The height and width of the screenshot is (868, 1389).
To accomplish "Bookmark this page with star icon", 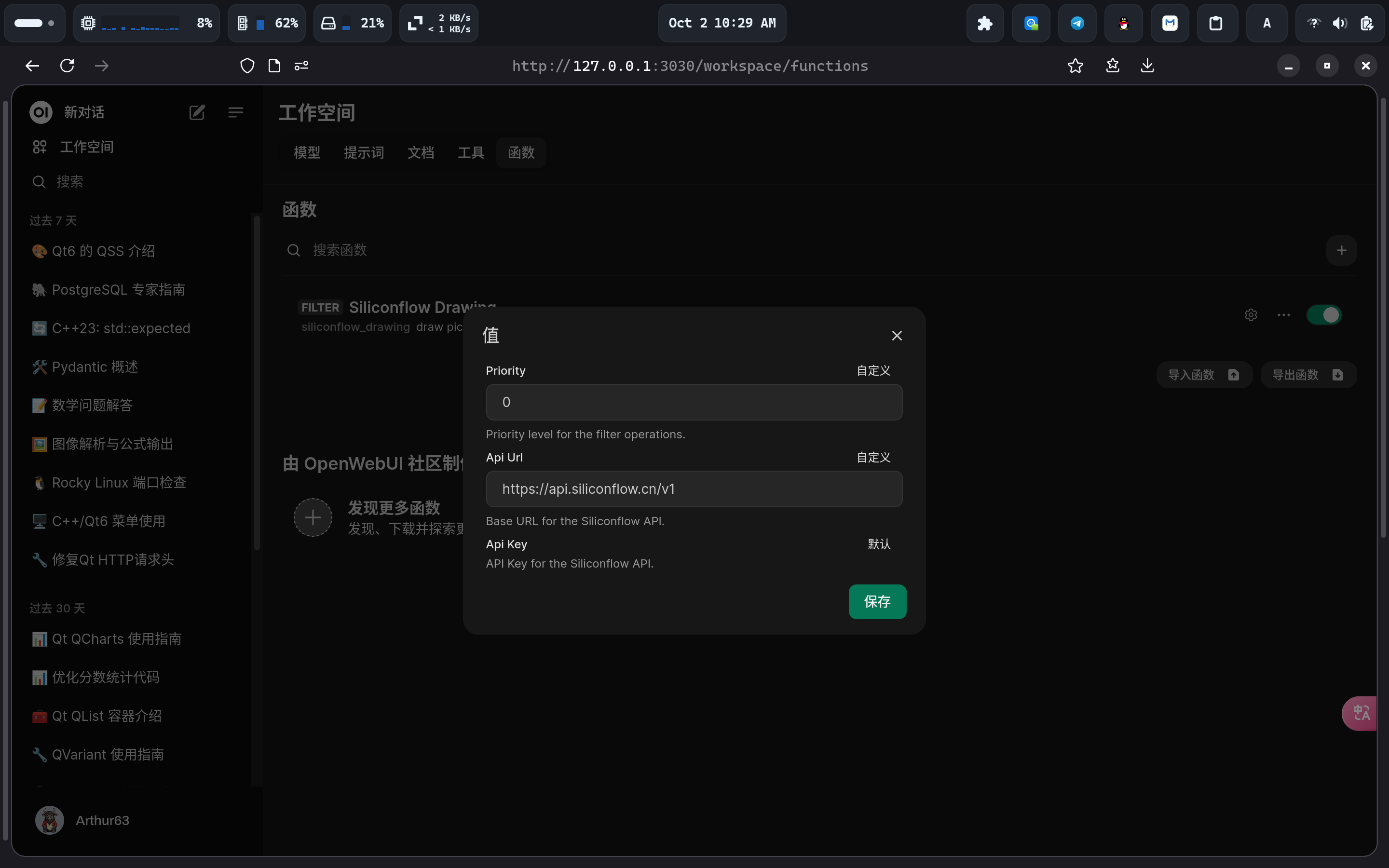I will (x=1075, y=66).
